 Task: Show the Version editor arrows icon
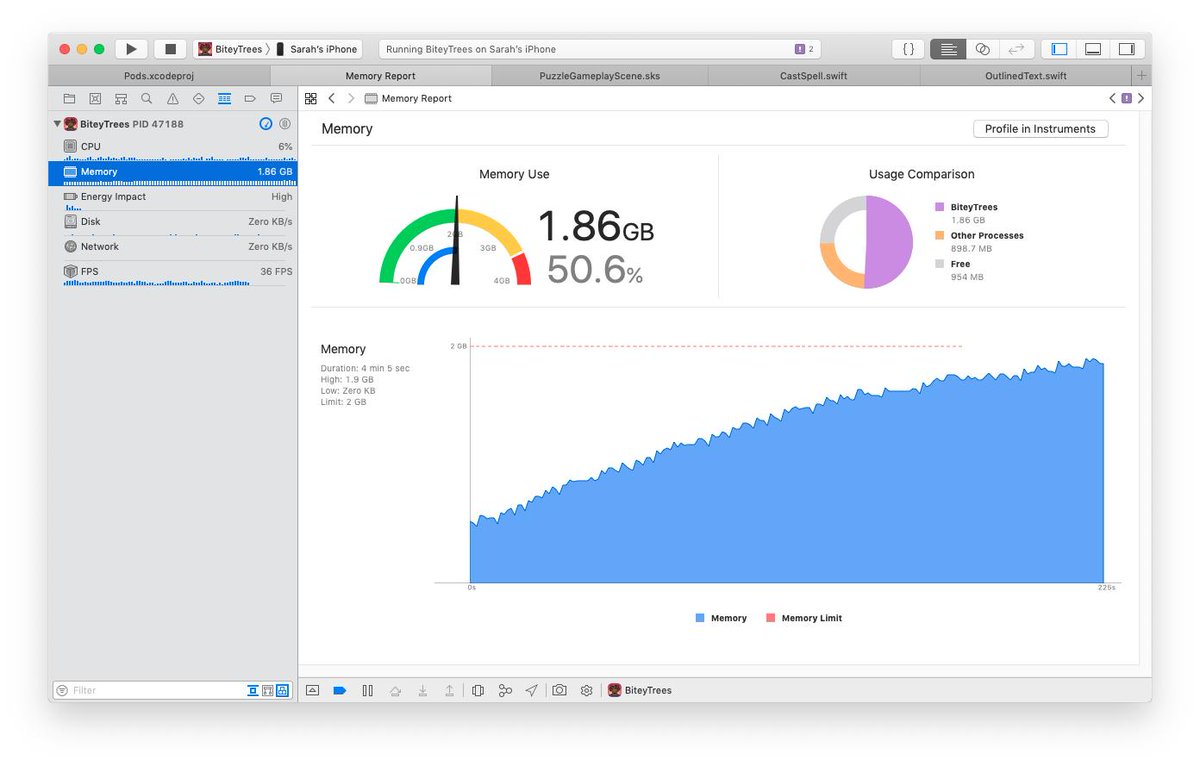(x=1016, y=49)
